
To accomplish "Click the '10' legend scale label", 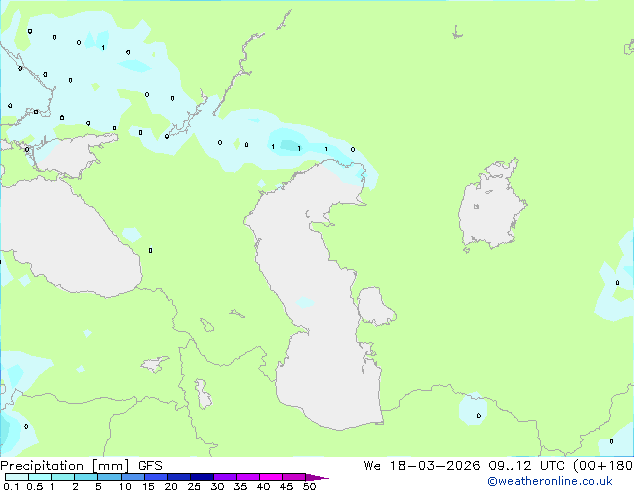I will pos(125,486).
